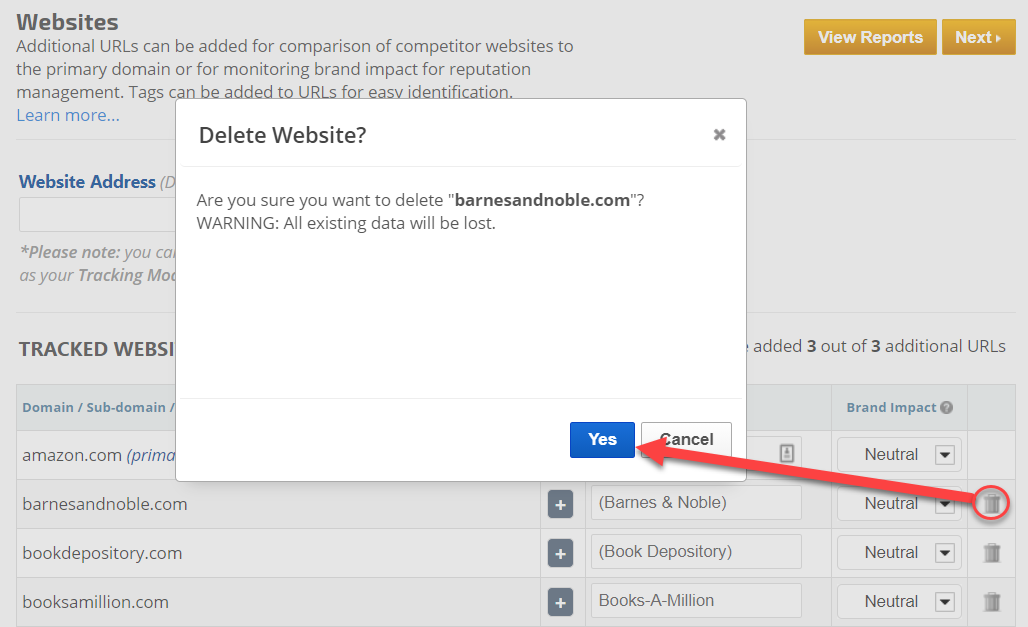Click the View Reports button
The image size is (1028, 627).
870,37
